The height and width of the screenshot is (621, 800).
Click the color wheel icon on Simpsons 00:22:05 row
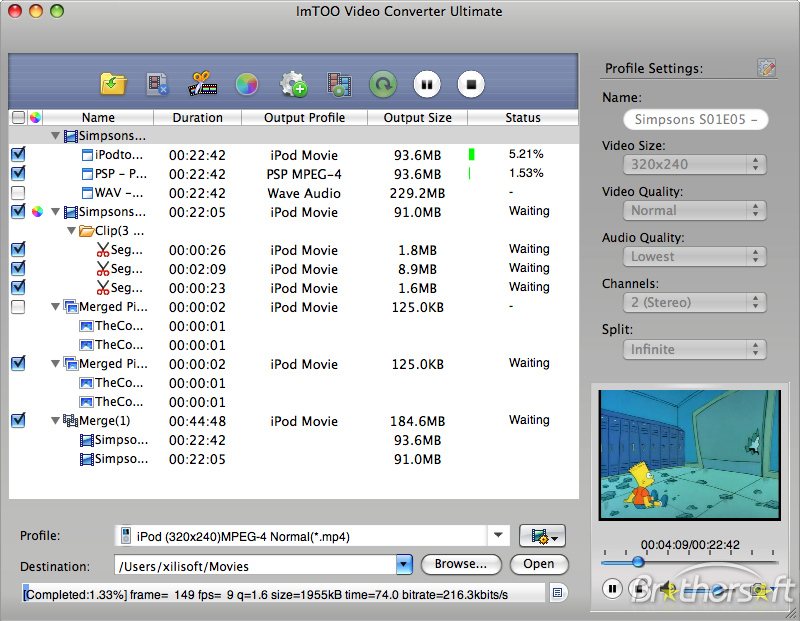37,212
